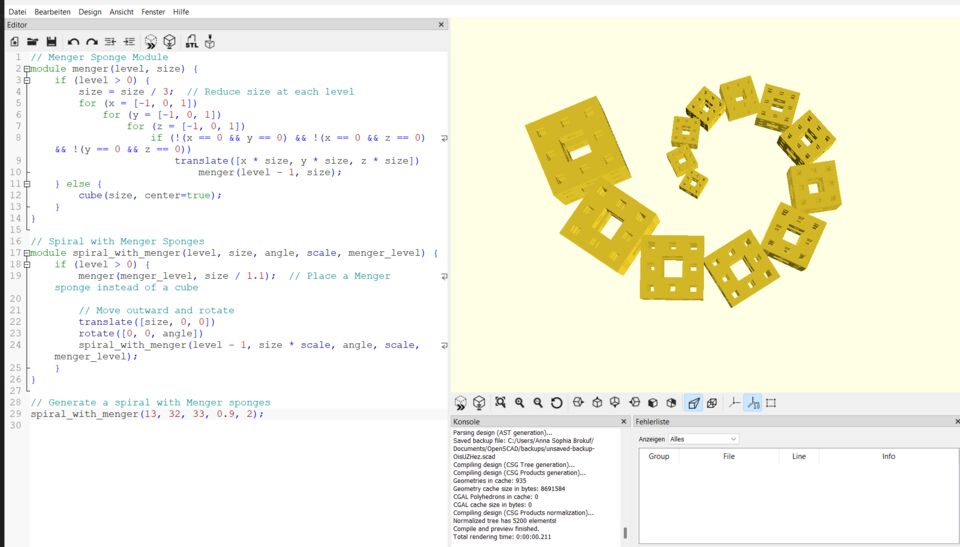Switch to the Left view
Viewport: 960px width, 547px height.
(x=634, y=402)
